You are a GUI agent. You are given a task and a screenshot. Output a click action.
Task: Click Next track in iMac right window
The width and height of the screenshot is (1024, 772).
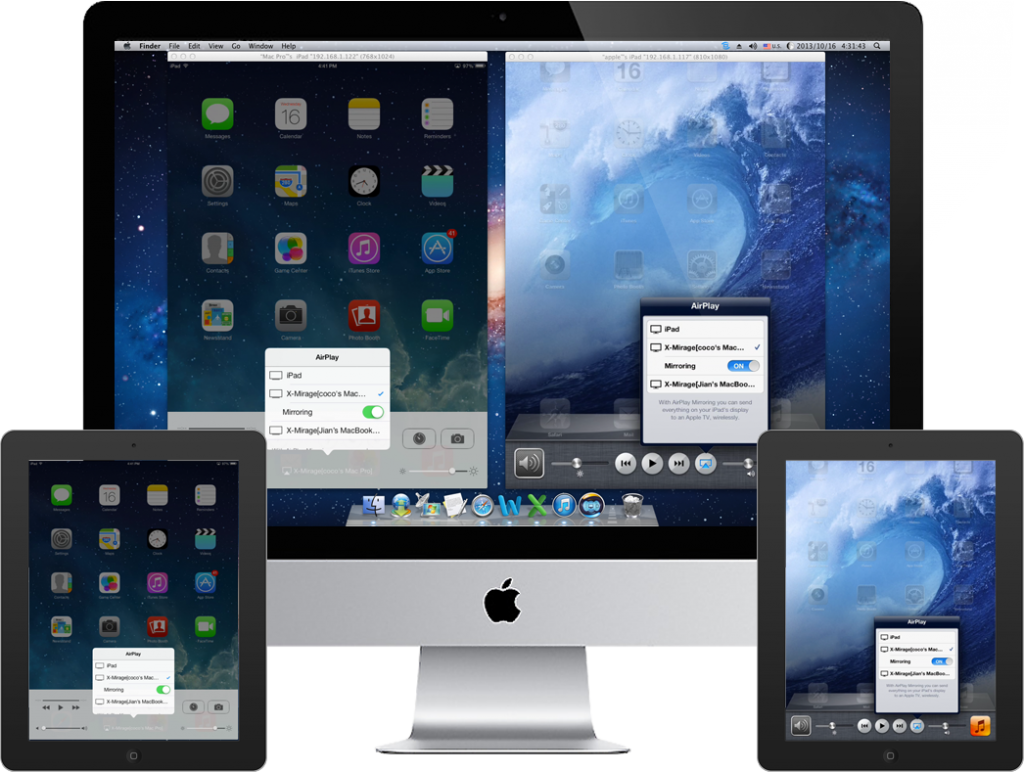(x=679, y=464)
